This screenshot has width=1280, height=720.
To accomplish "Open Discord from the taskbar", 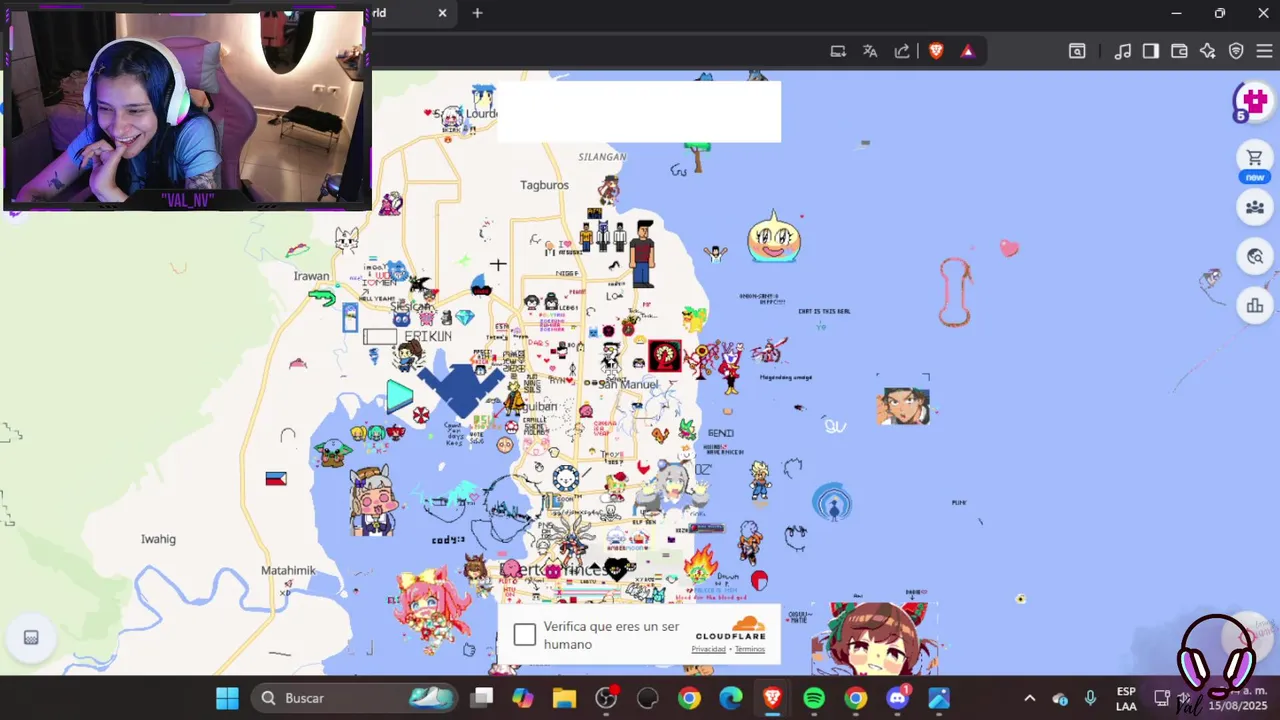I will pyautogui.click(x=897, y=698).
